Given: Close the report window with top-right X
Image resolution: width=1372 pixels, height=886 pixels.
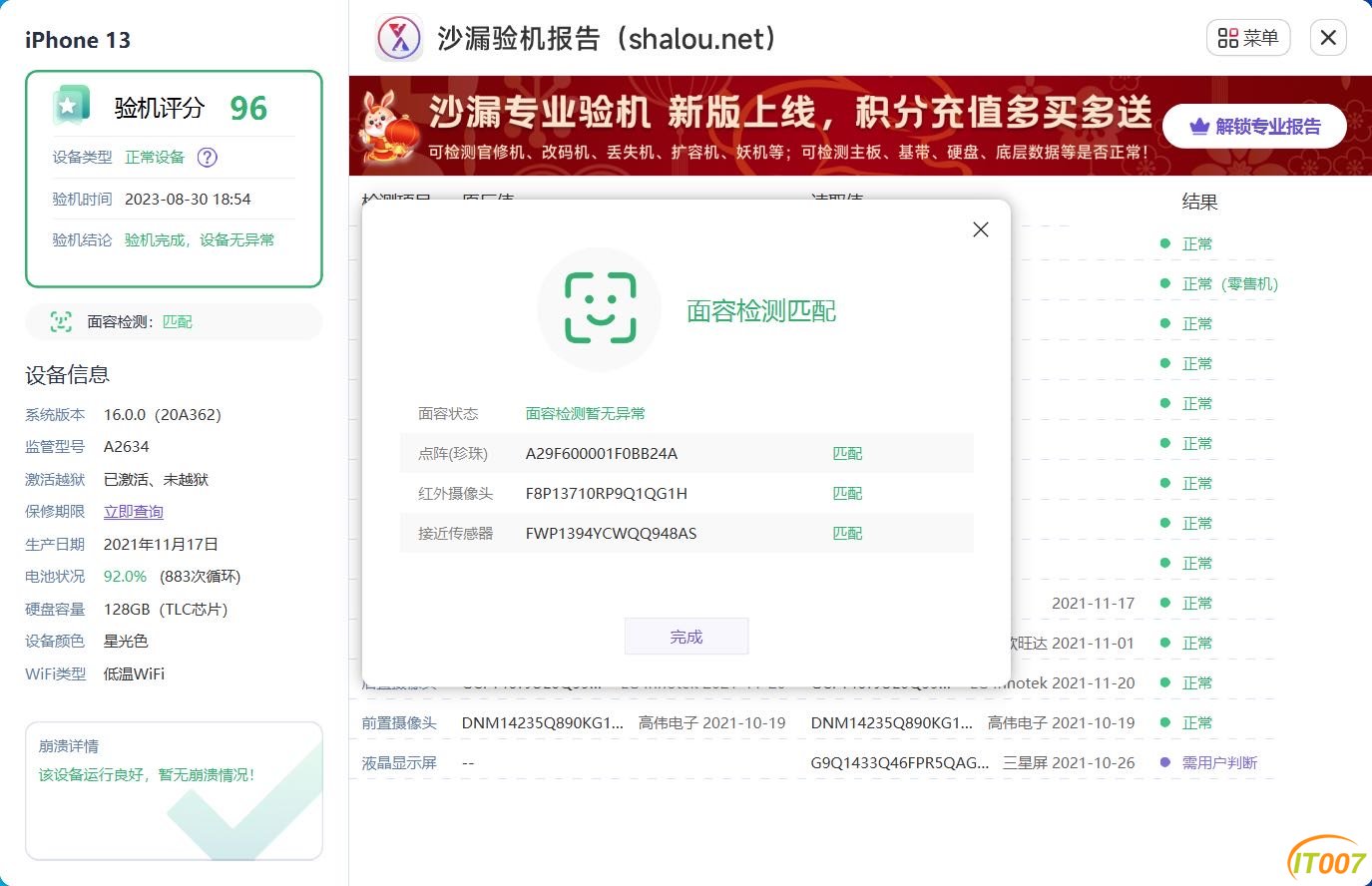Looking at the screenshot, I should coord(1328,38).
